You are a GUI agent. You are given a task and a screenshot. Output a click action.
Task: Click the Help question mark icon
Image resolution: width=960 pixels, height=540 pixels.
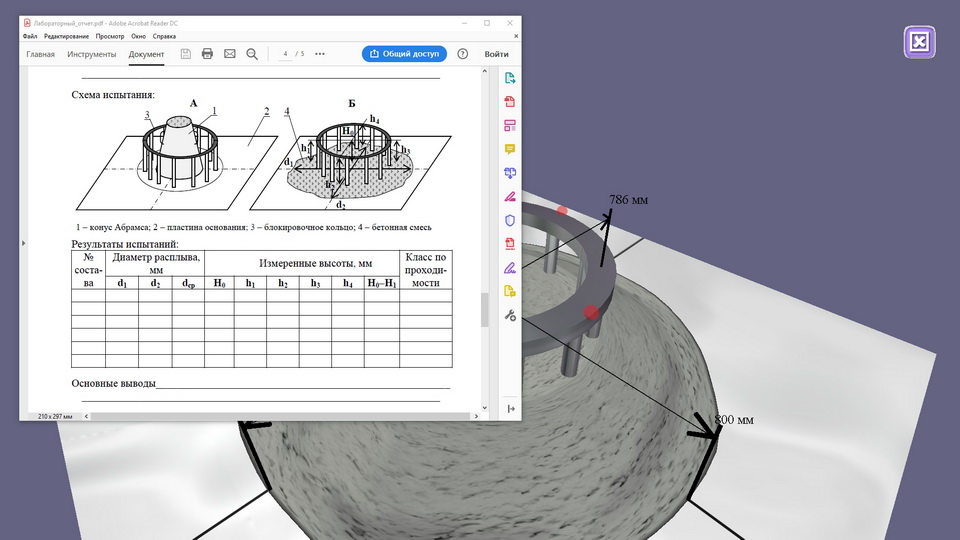[463, 54]
